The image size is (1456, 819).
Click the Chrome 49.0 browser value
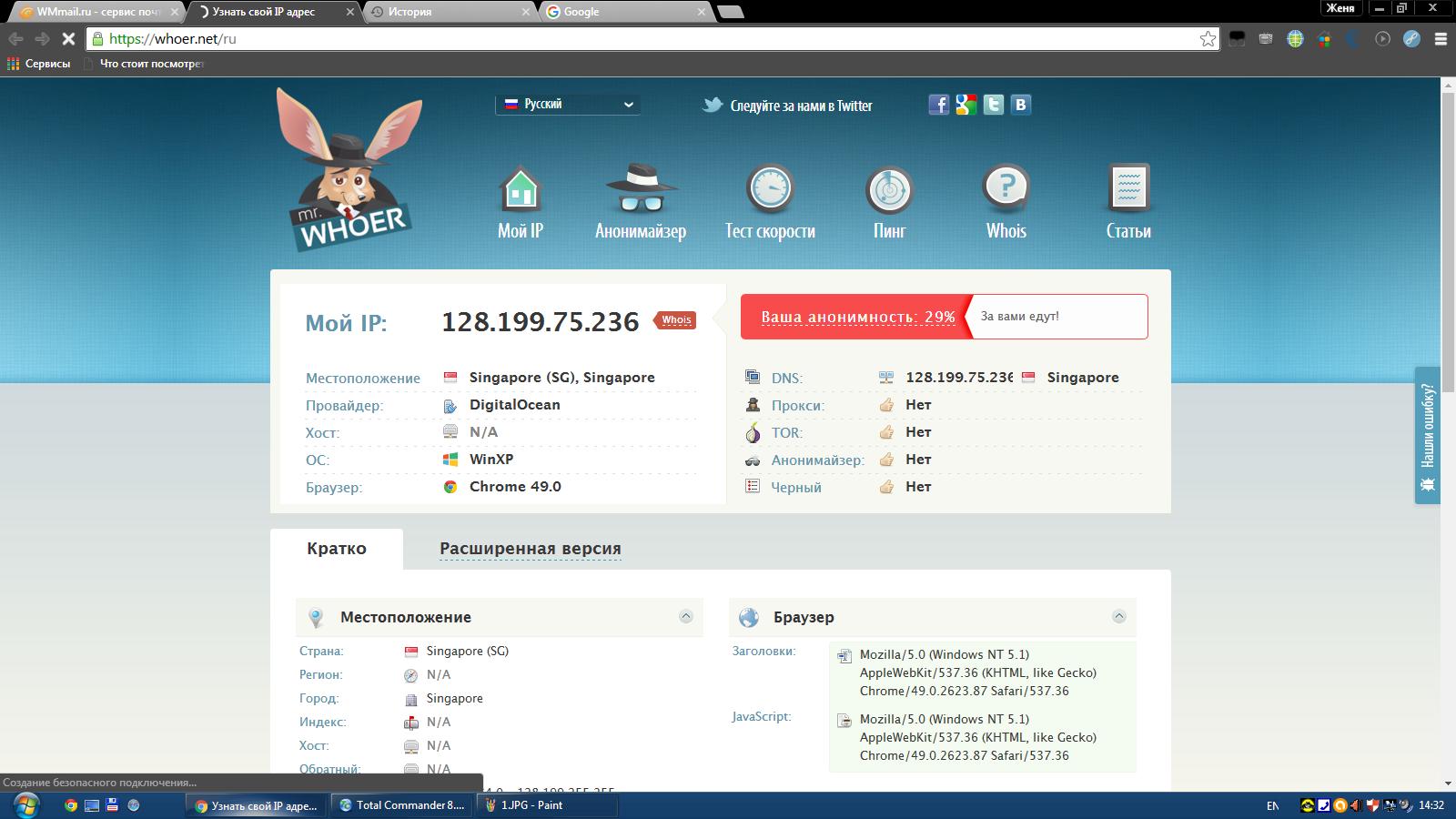click(515, 487)
